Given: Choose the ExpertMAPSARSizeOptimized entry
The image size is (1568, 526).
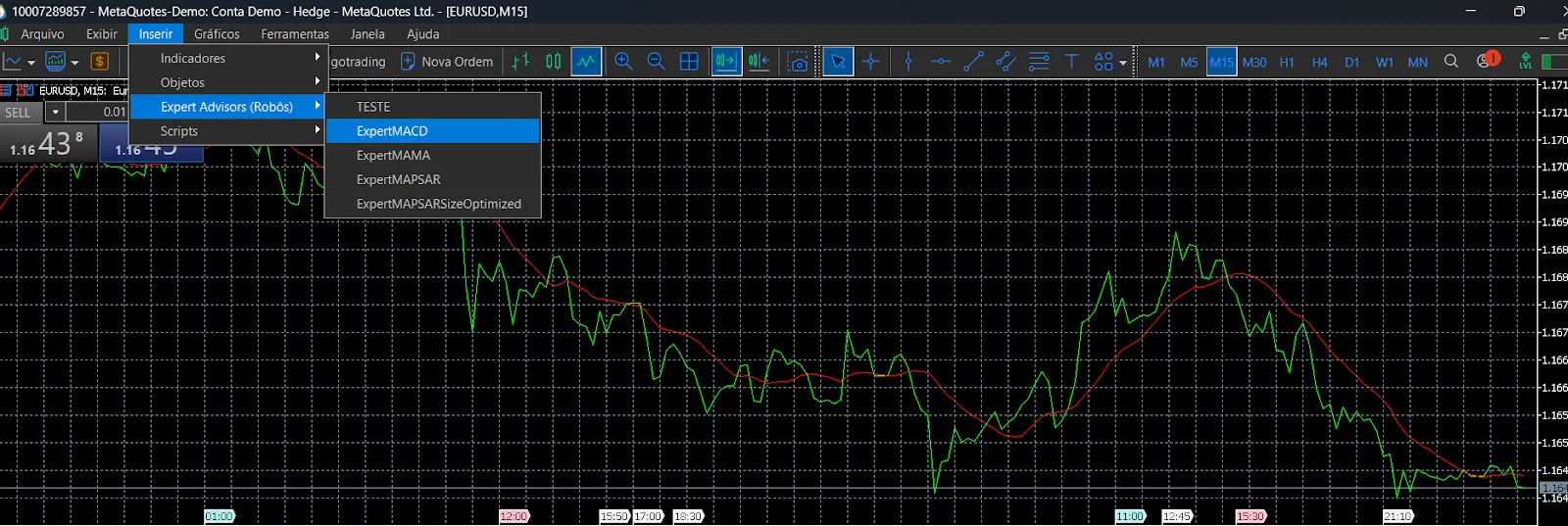Looking at the screenshot, I should (x=433, y=204).
